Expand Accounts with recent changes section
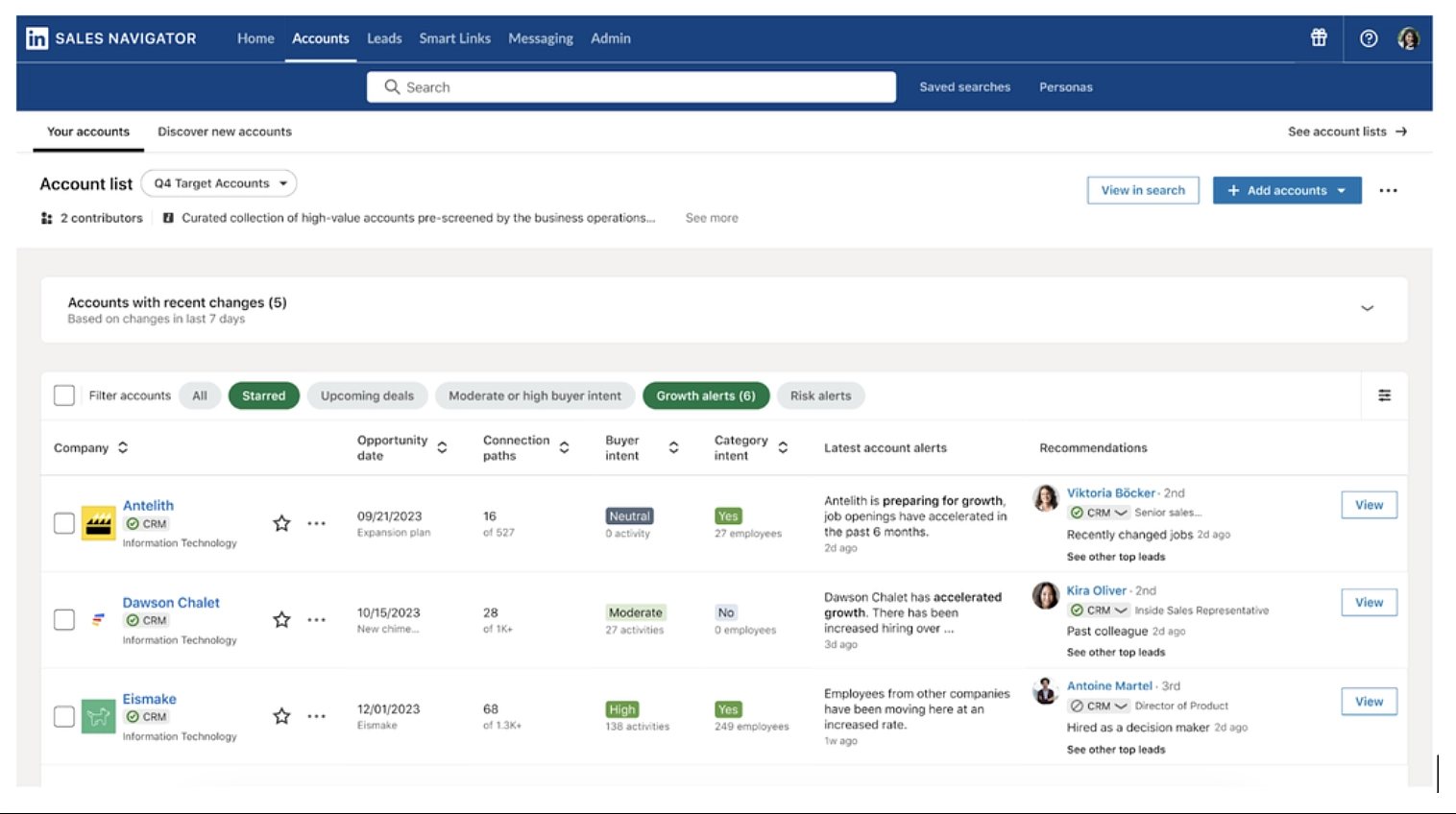 click(x=1368, y=308)
